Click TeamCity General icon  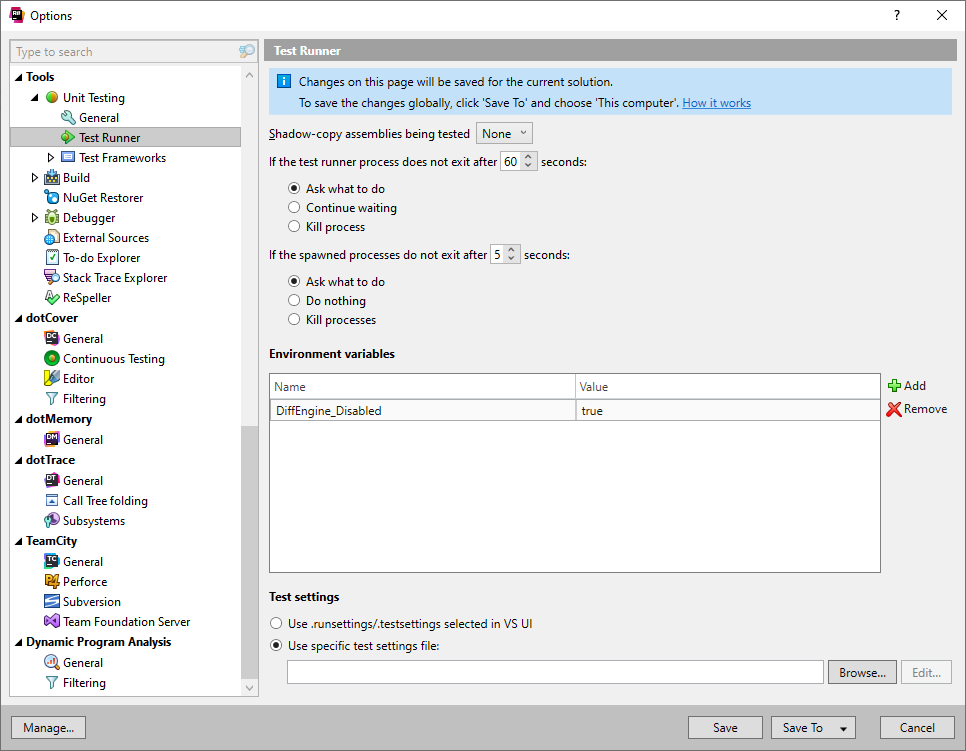[52, 561]
